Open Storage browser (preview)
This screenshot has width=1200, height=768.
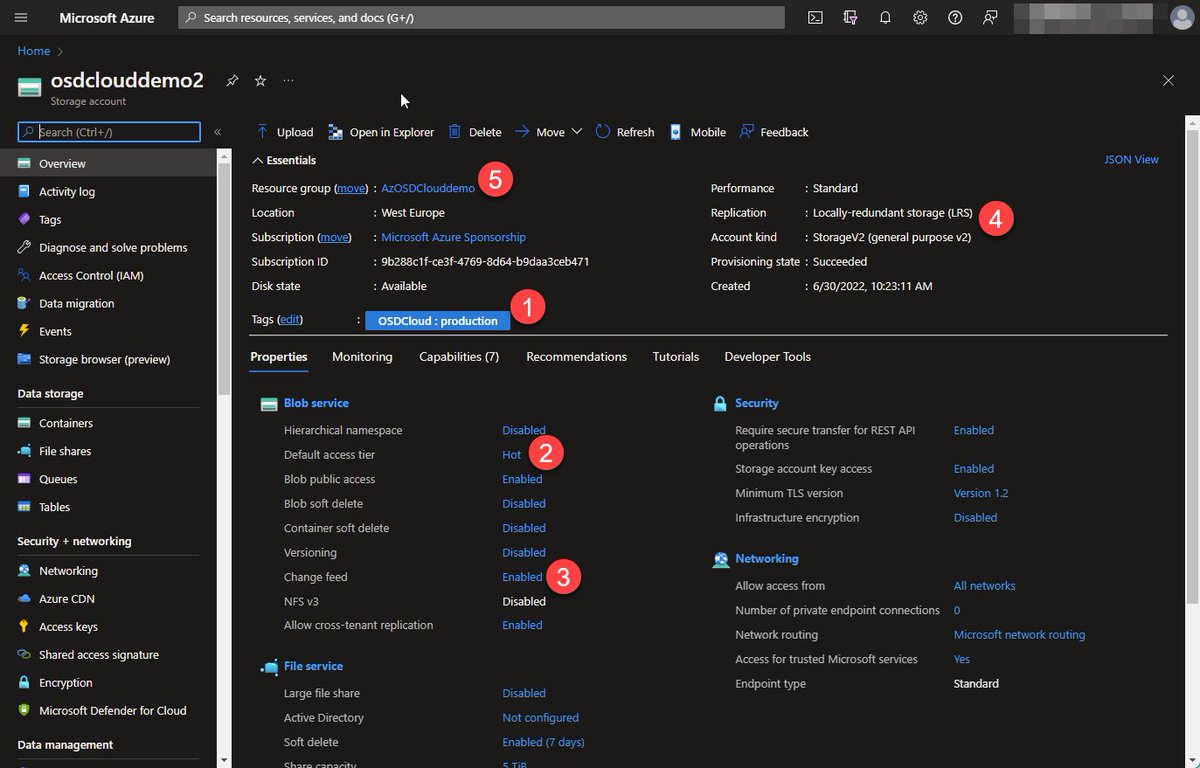coord(104,359)
